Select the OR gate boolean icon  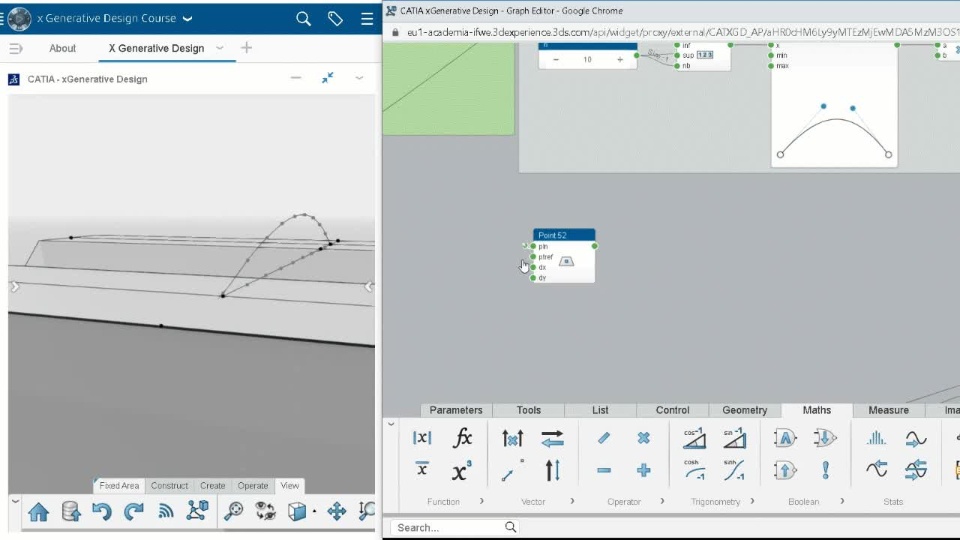pos(825,438)
